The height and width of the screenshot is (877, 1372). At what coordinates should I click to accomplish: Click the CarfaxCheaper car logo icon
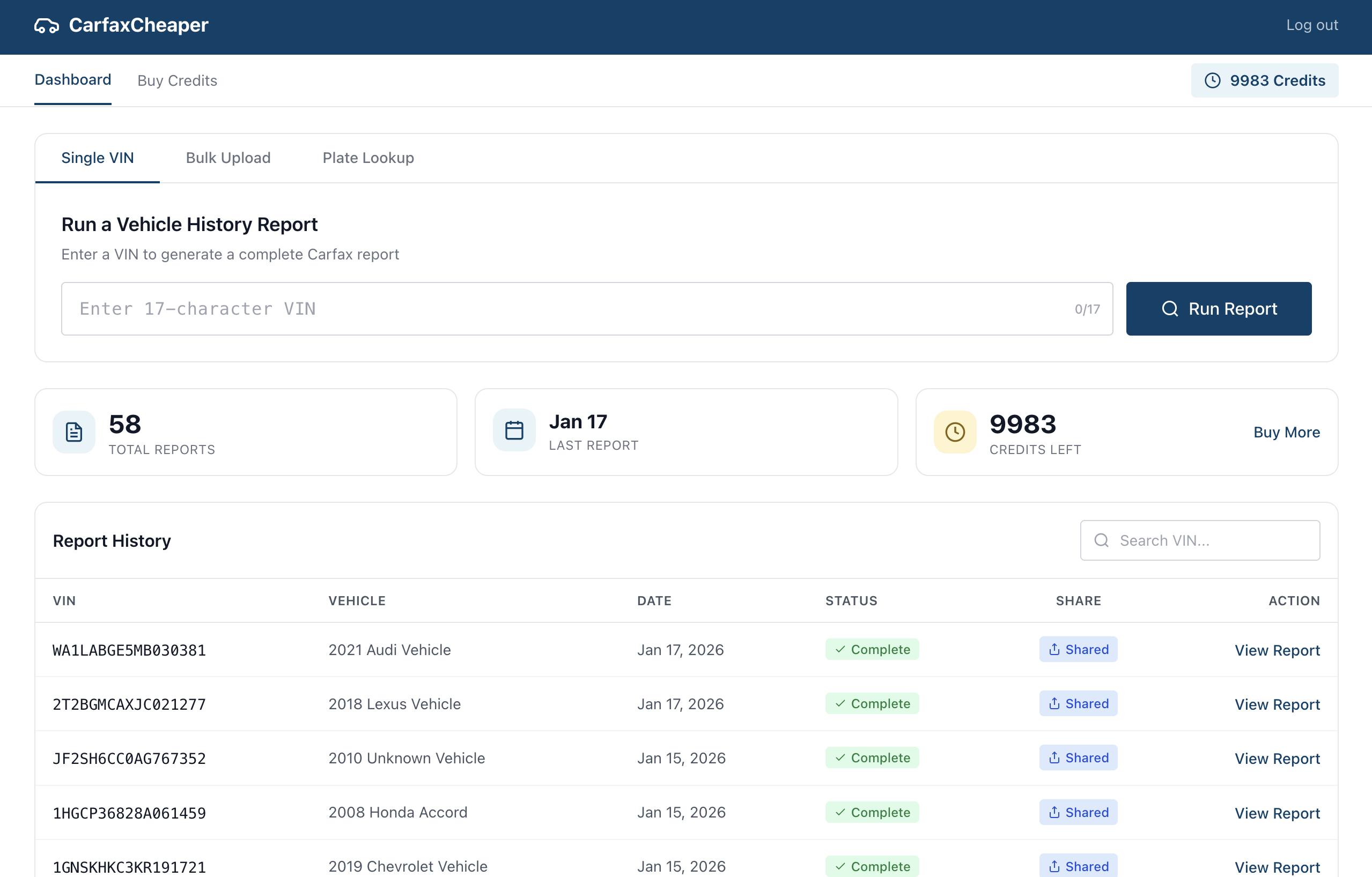46,26
